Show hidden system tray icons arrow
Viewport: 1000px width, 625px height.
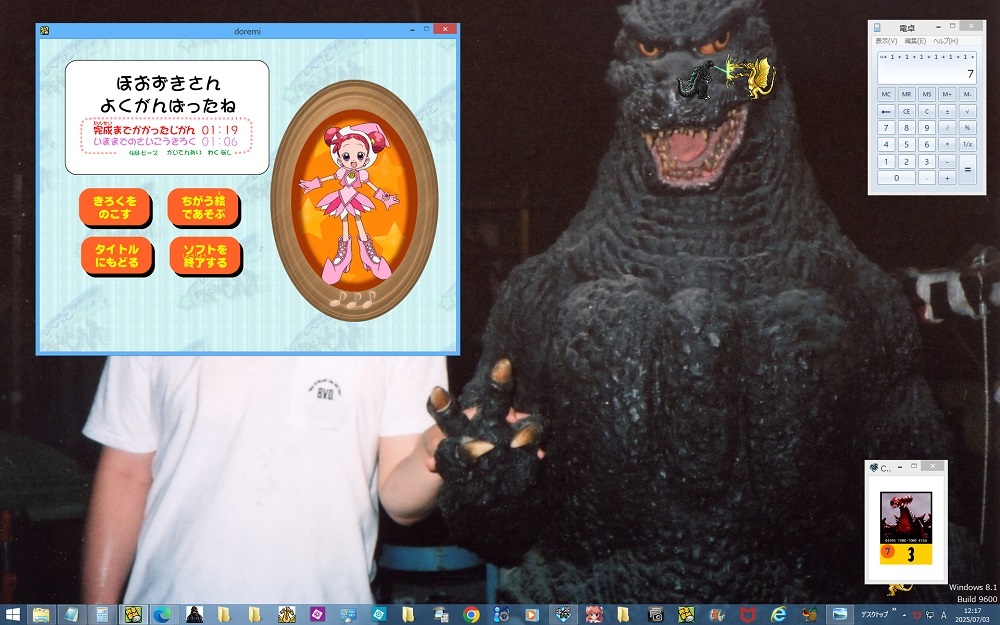[x=904, y=615]
